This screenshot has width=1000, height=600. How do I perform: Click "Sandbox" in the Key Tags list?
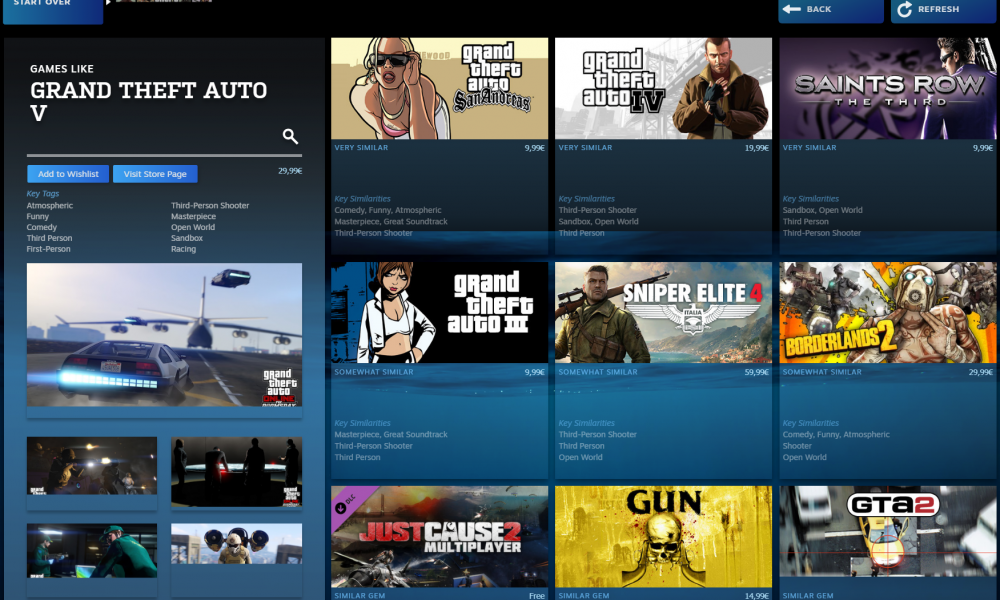(187, 238)
